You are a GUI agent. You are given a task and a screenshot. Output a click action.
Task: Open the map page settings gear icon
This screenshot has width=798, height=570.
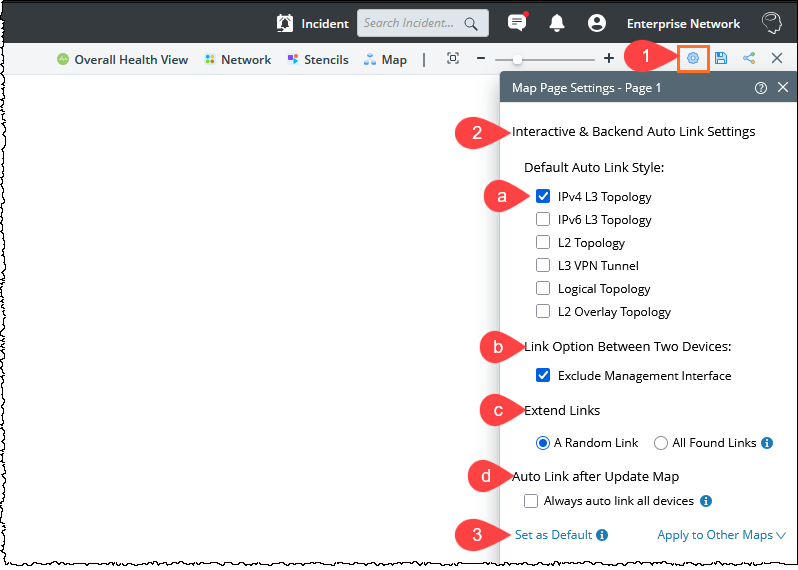(x=692, y=59)
